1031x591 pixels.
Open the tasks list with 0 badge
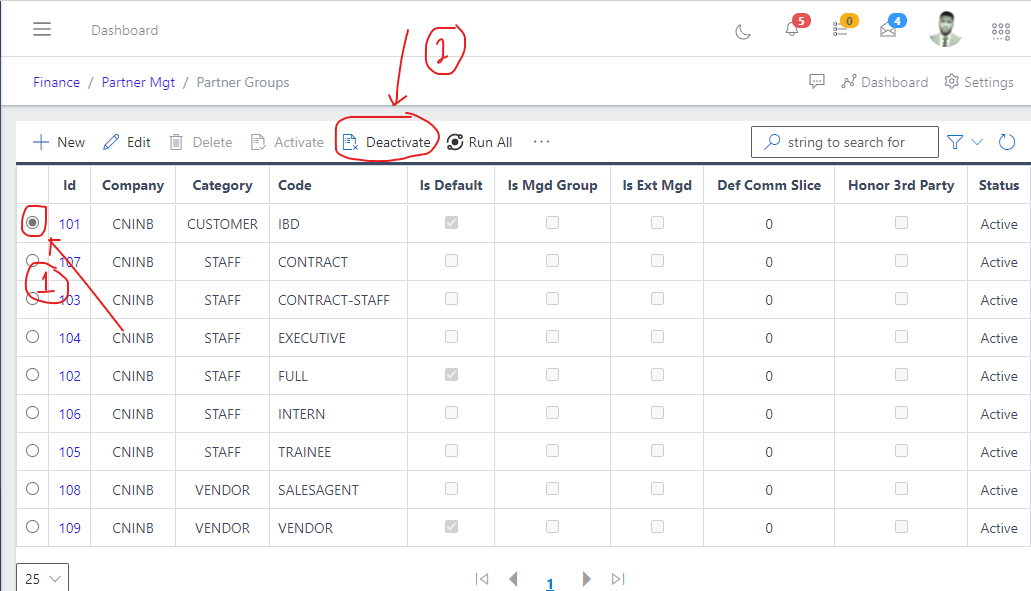841,30
